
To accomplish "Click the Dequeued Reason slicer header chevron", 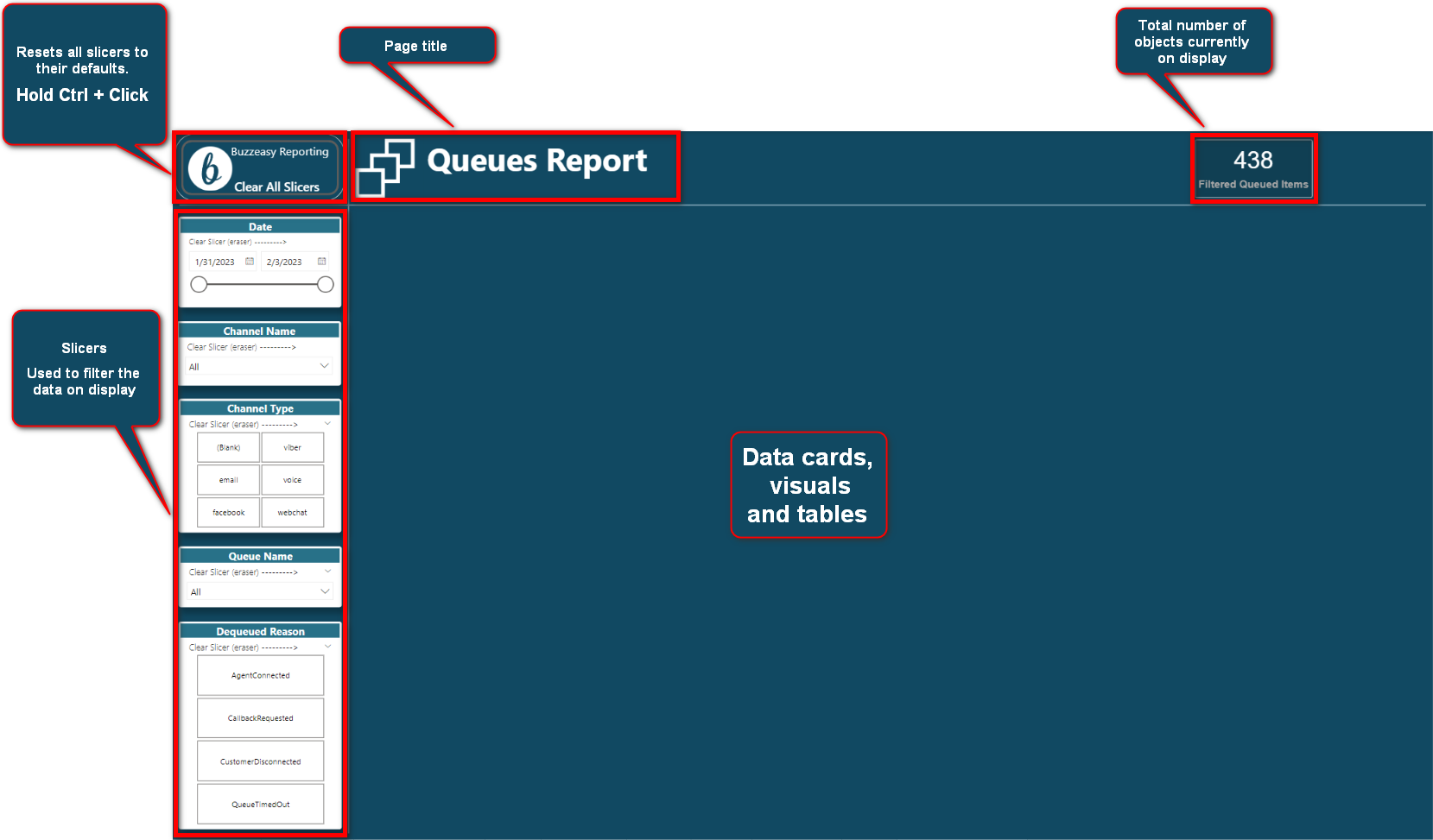I will 327,647.
